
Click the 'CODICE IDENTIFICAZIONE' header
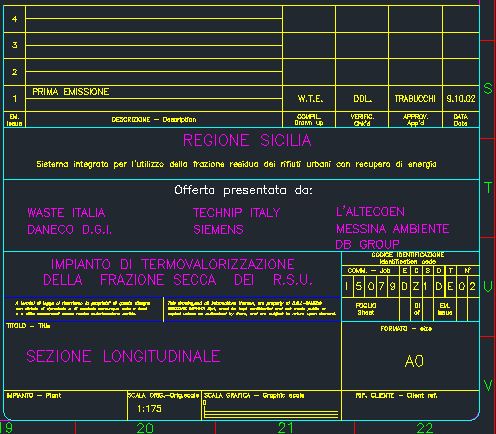tap(408, 255)
